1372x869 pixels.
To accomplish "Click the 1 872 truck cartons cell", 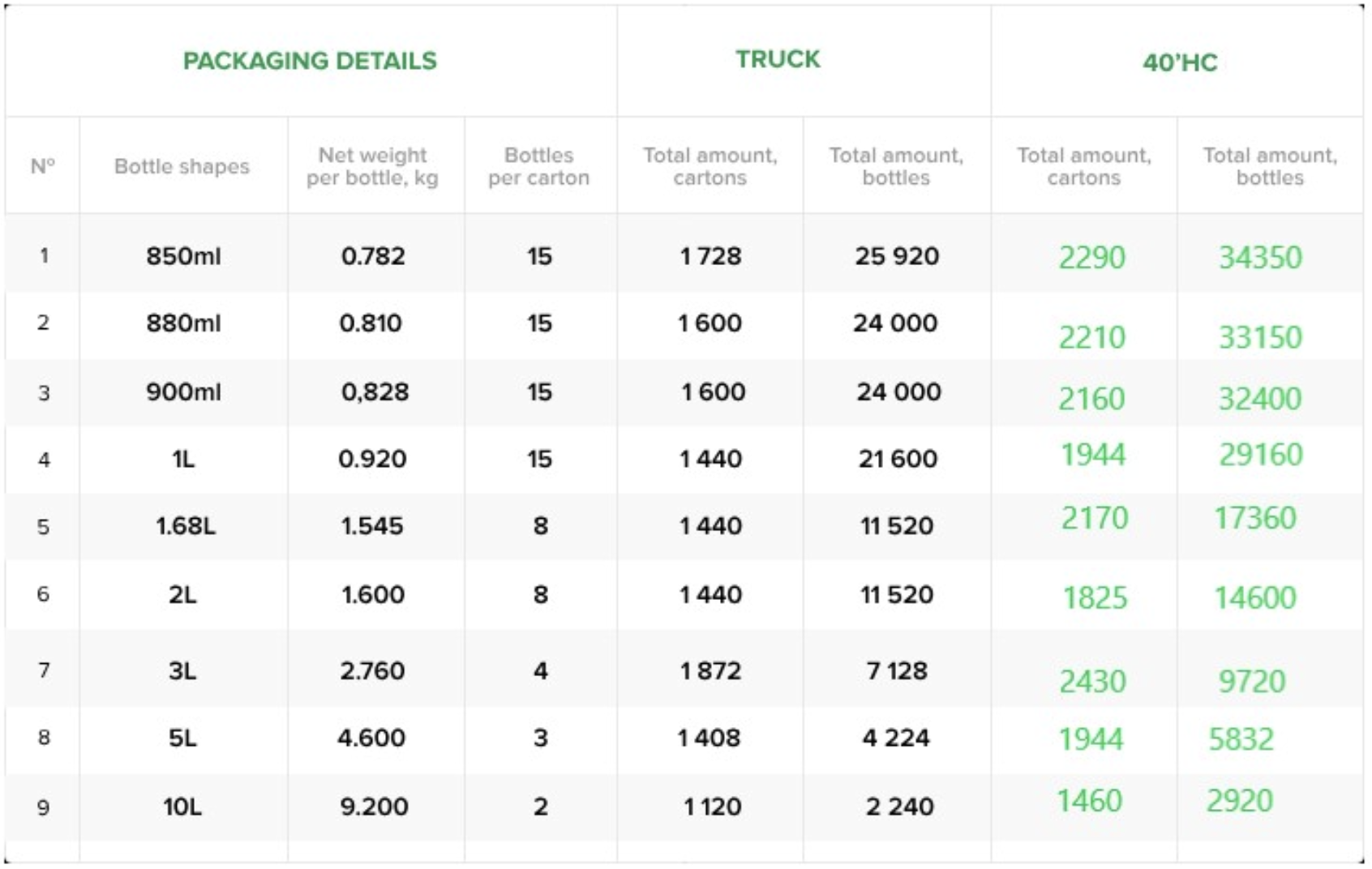I will pyautogui.click(x=710, y=671).
